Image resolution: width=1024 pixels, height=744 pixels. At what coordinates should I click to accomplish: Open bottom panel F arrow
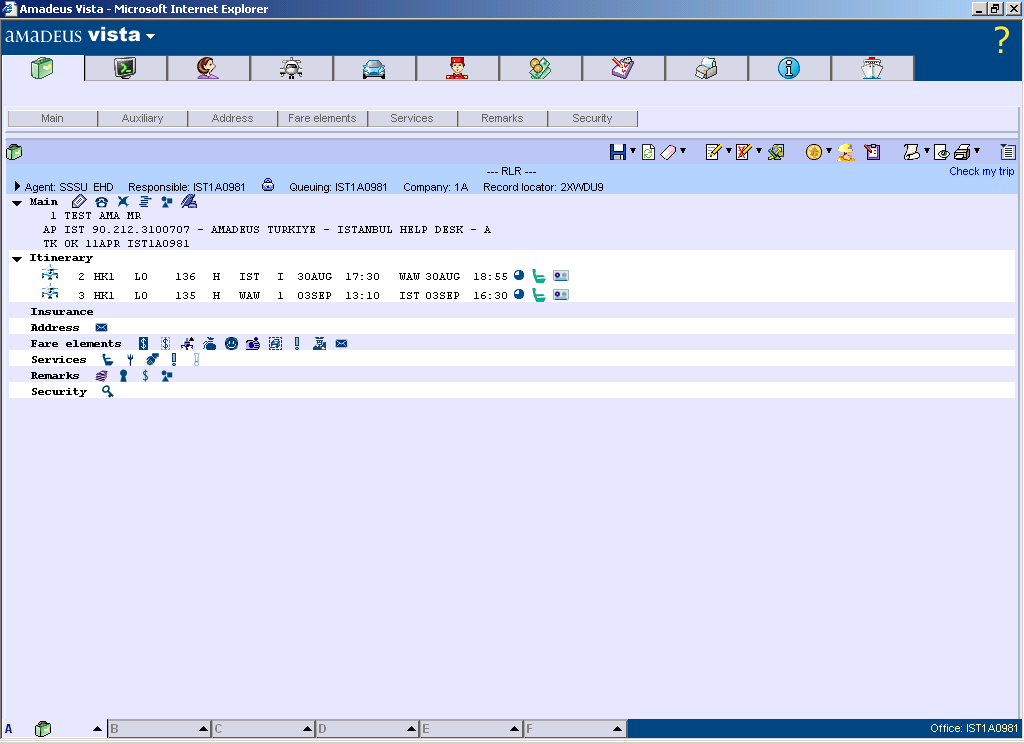coord(617,728)
